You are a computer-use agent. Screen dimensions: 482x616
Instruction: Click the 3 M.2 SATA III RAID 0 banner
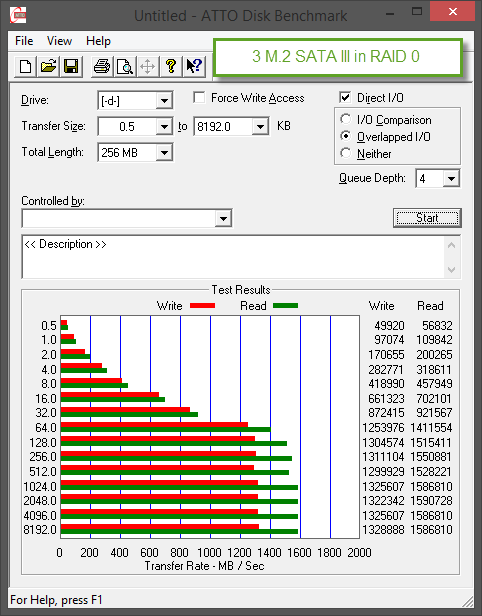[337, 57]
